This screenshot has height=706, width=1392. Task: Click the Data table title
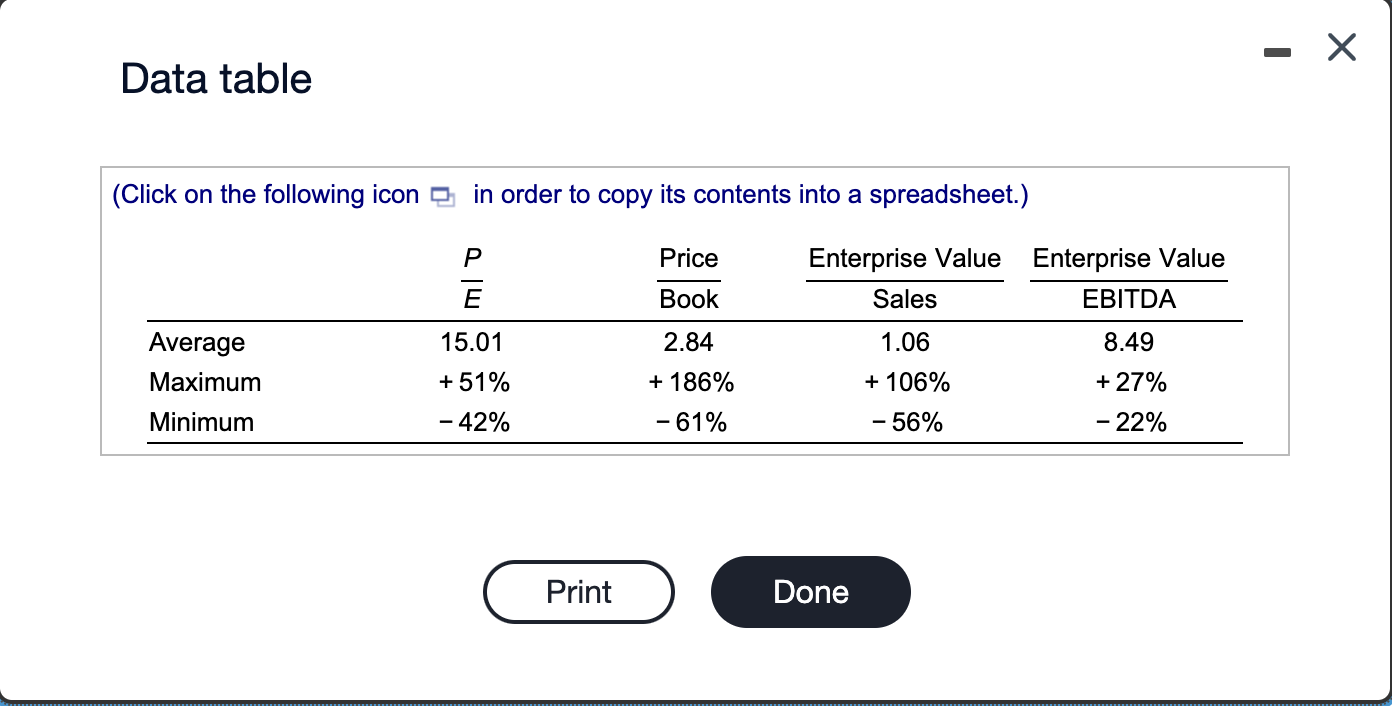[216, 79]
